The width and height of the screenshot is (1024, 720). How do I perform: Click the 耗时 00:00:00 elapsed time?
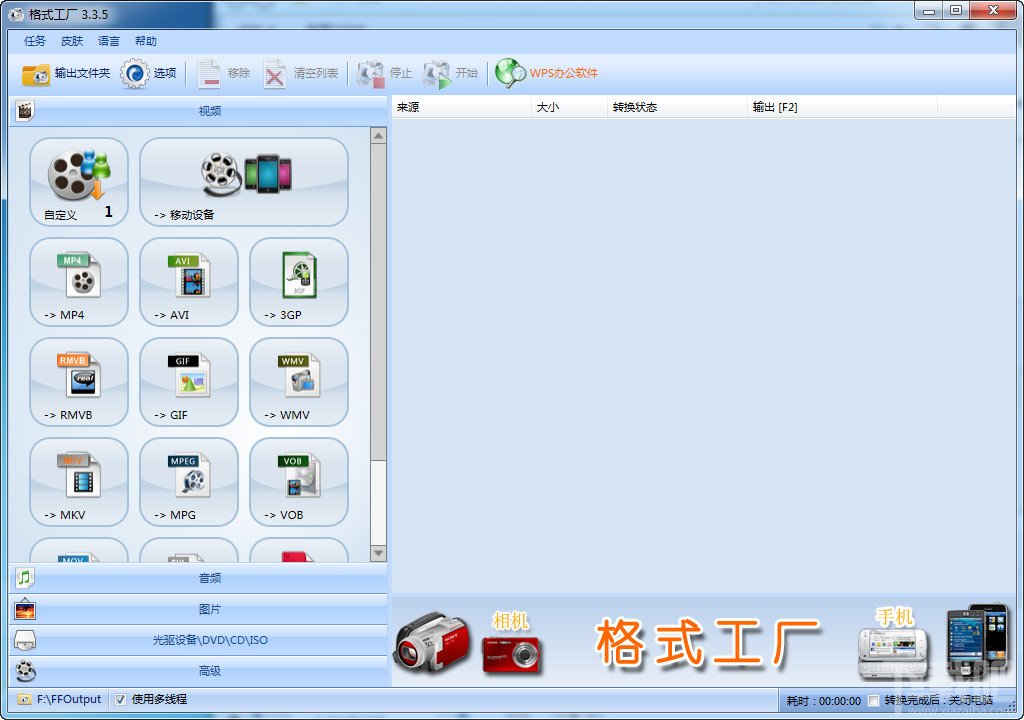[x=824, y=701]
